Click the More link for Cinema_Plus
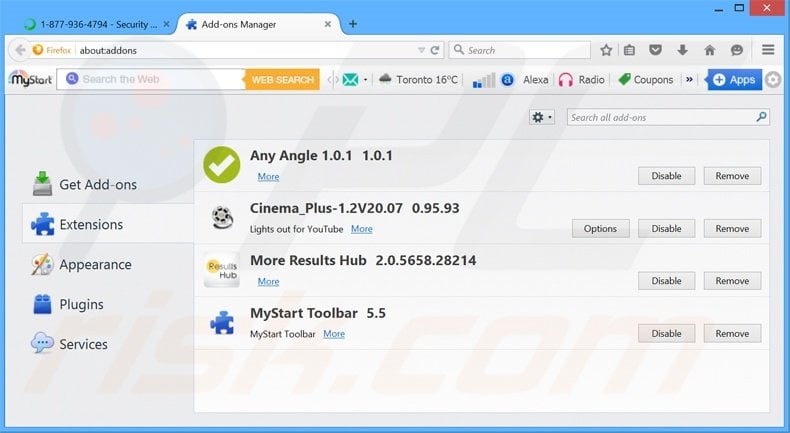Viewport: 790px width, 433px height. point(361,228)
